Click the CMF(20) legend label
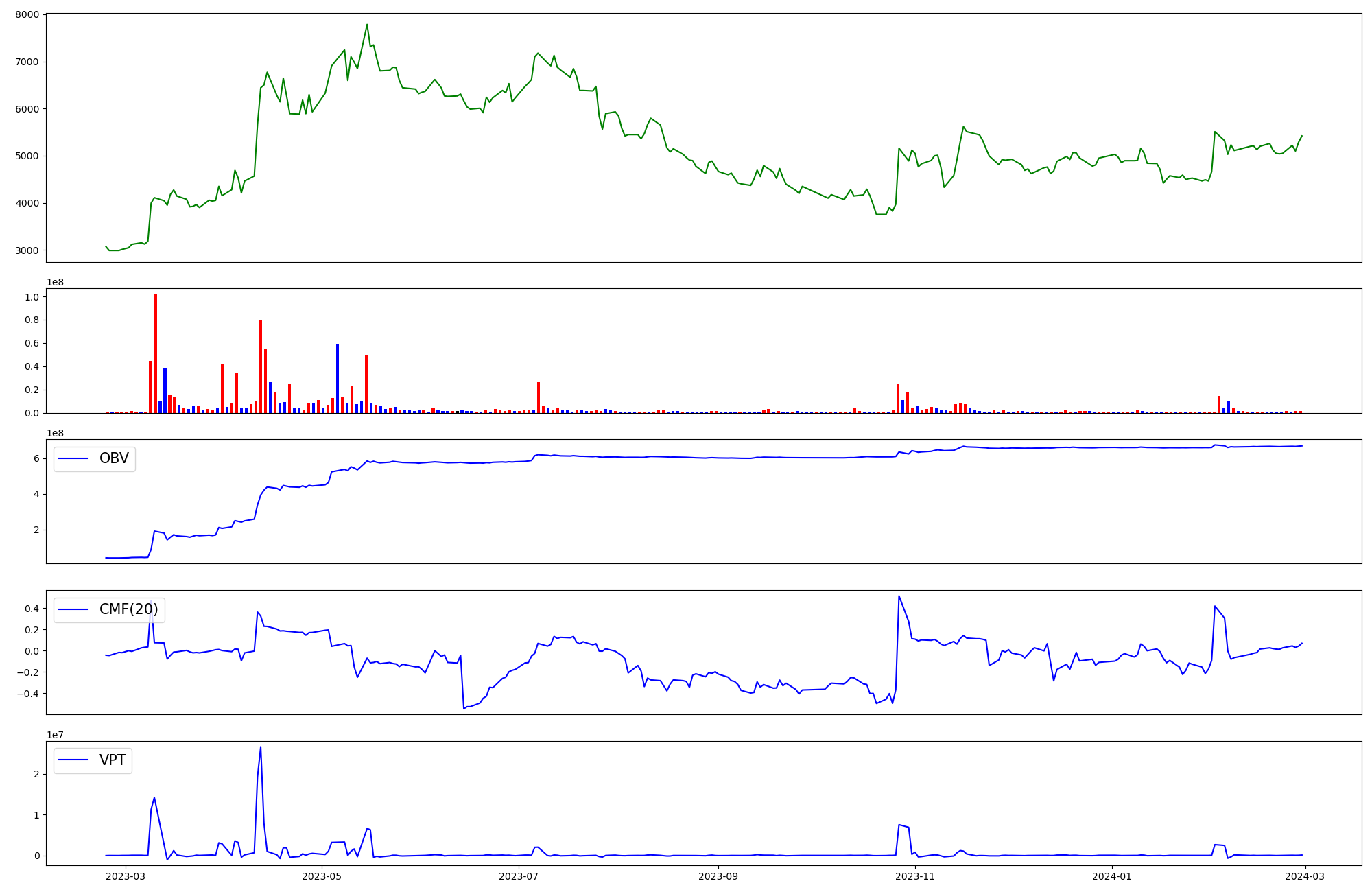1372x892 pixels. (128, 609)
